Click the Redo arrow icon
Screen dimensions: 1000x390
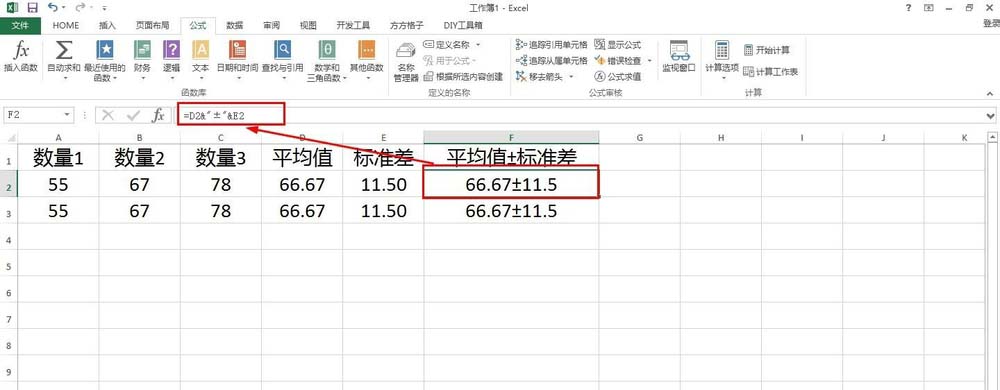(80, 8)
